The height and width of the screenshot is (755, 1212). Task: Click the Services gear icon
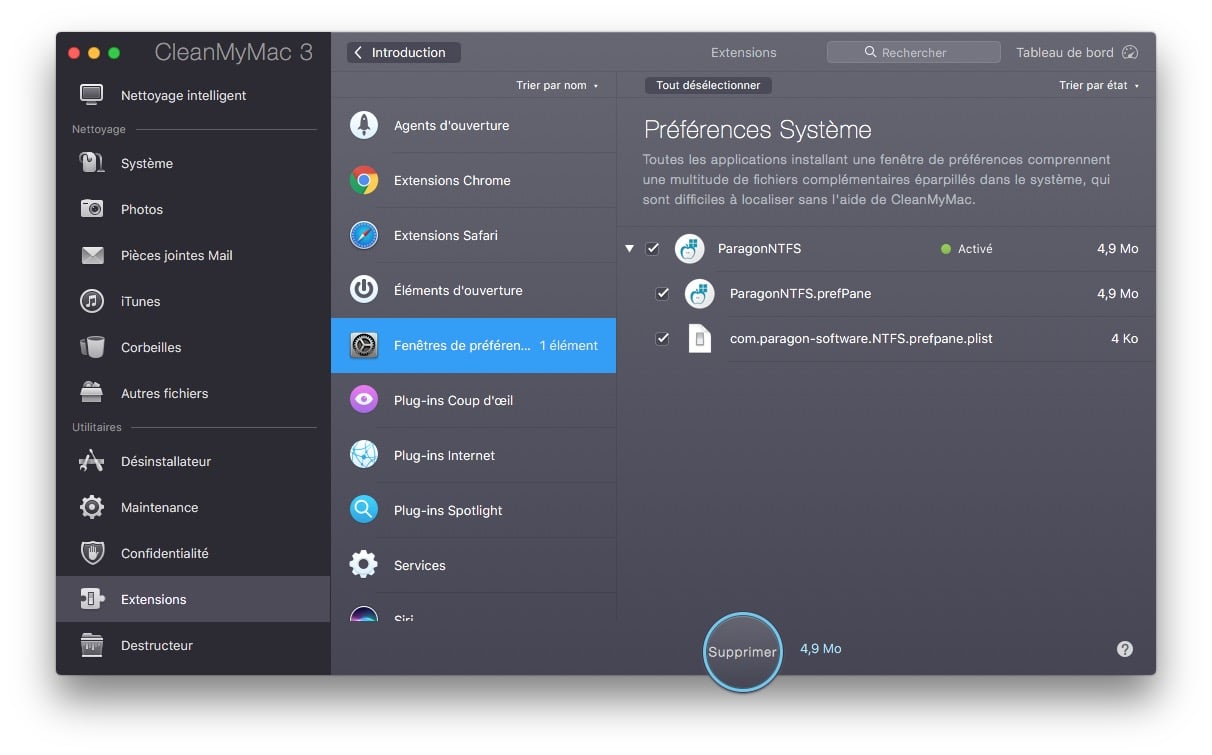click(364, 565)
